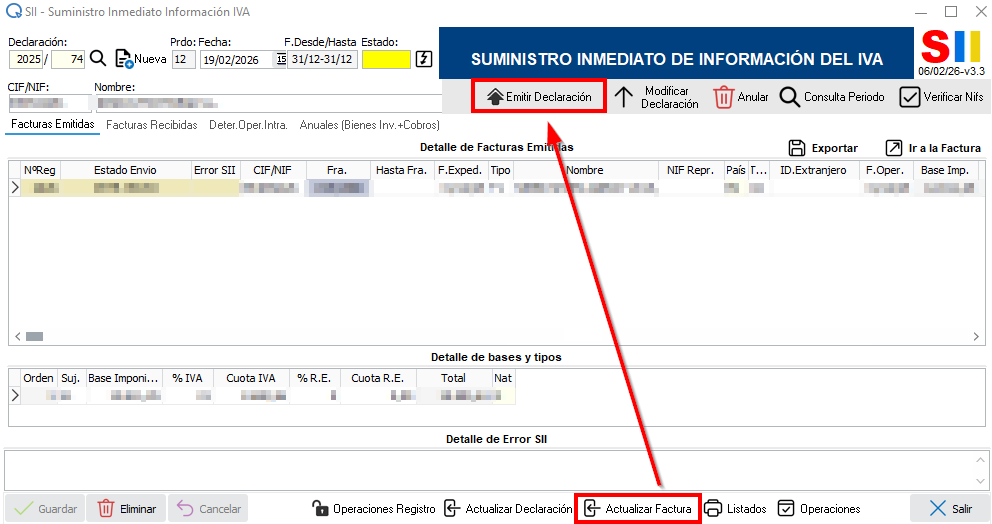Click the lightning icon beside Estado
The image size is (992, 524).
pos(424,59)
